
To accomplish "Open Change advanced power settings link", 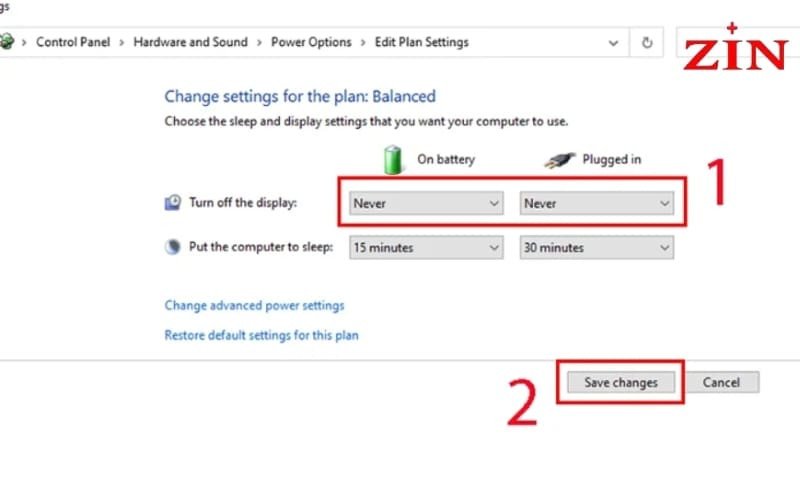I will (254, 305).
